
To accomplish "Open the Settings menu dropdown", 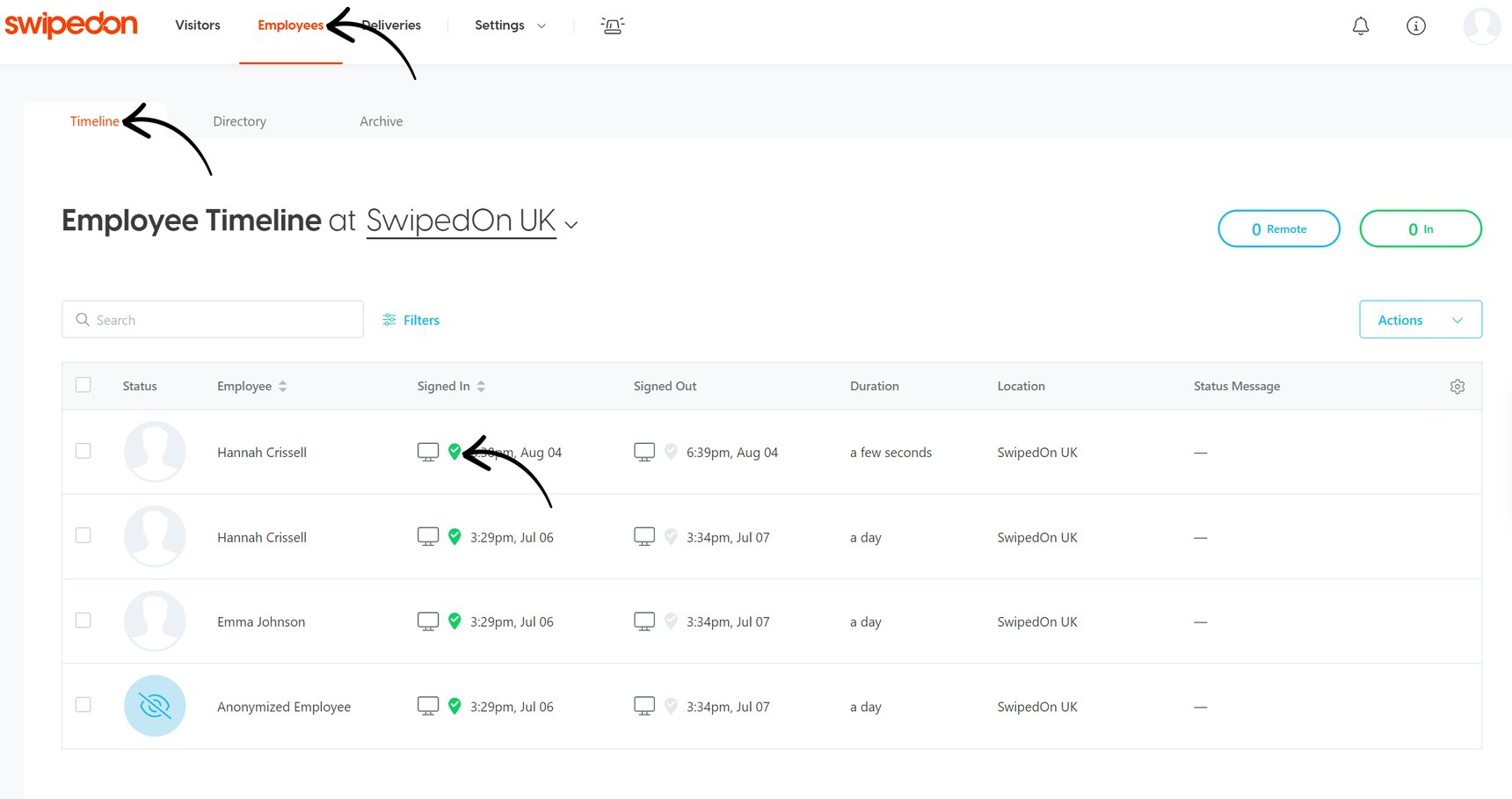I will (510, 25).
